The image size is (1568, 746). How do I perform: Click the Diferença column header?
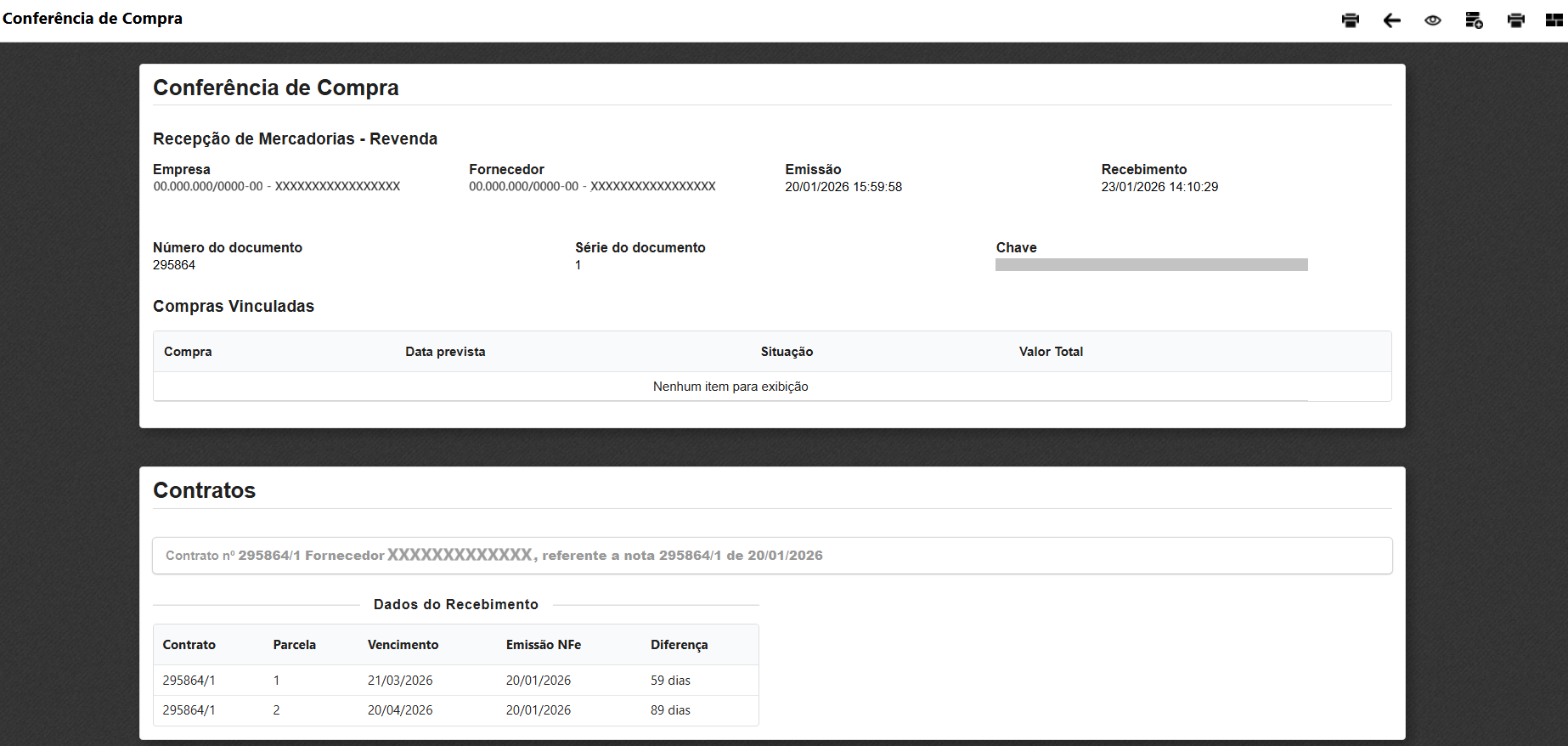coord(679,645)
